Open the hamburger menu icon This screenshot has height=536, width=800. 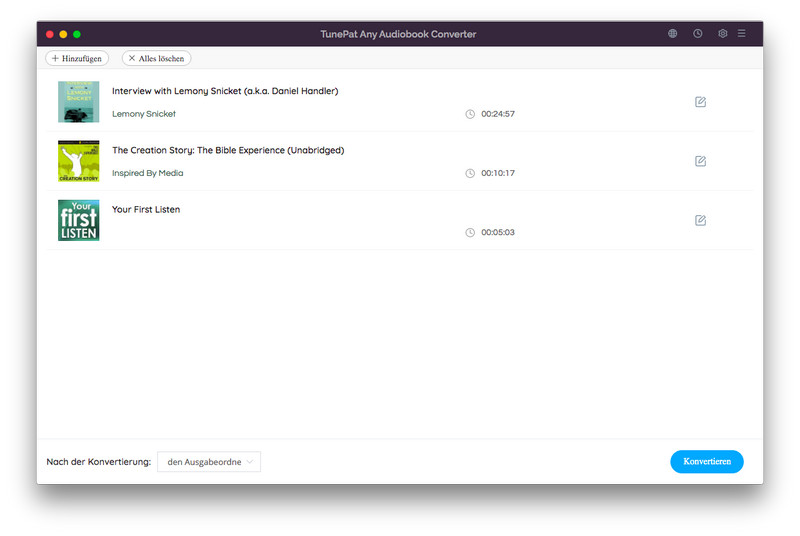(x=741, y=34)
